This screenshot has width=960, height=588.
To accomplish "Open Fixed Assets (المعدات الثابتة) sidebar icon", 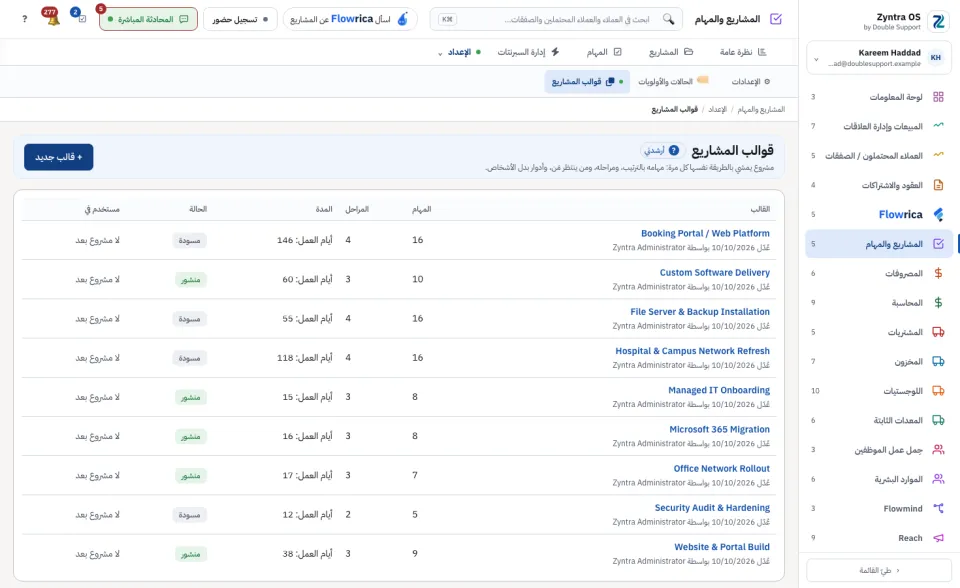I will tap(938, 420).
